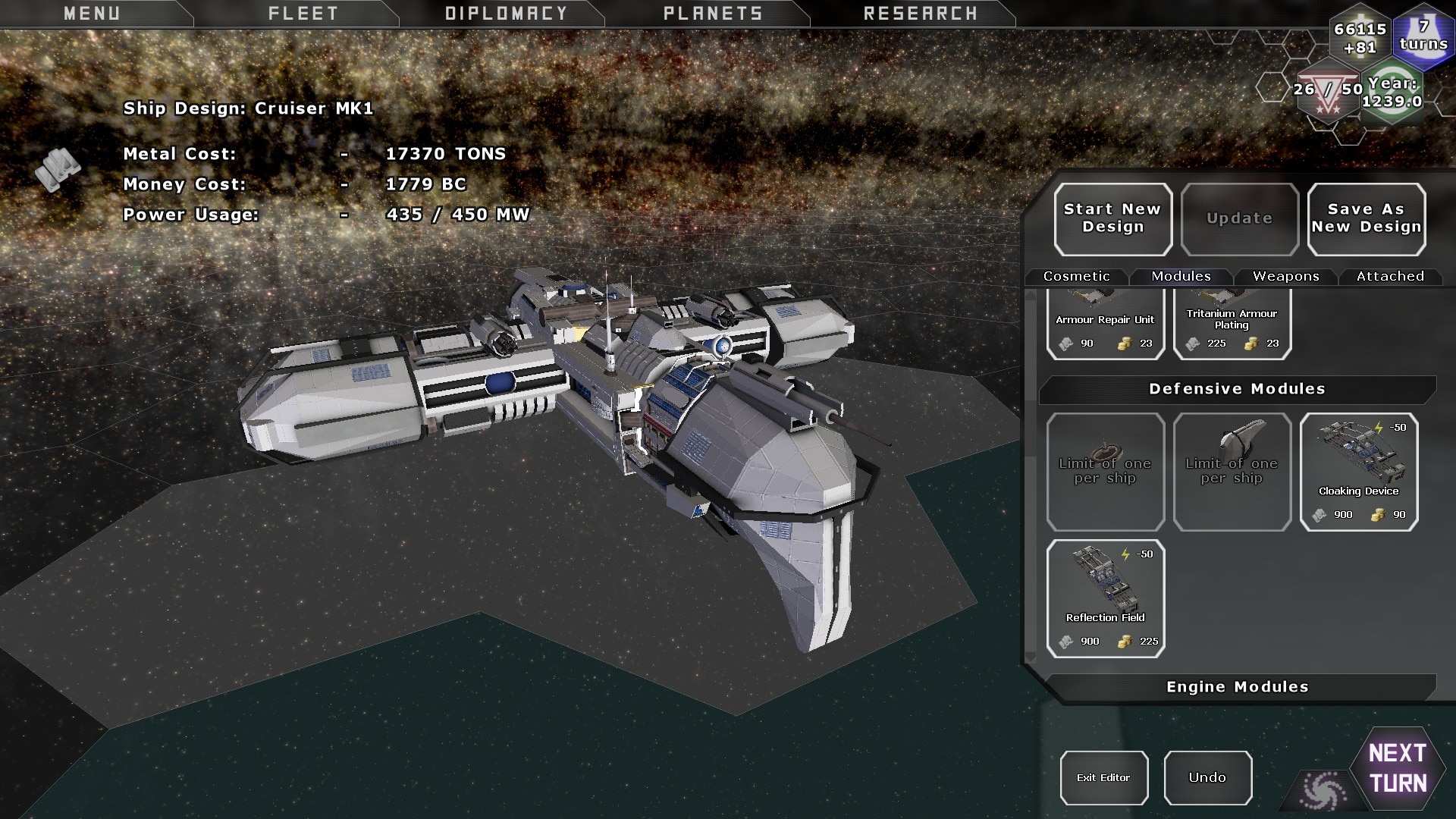
Task: Open the Cosmetic tab
Action: point(1076,277)
